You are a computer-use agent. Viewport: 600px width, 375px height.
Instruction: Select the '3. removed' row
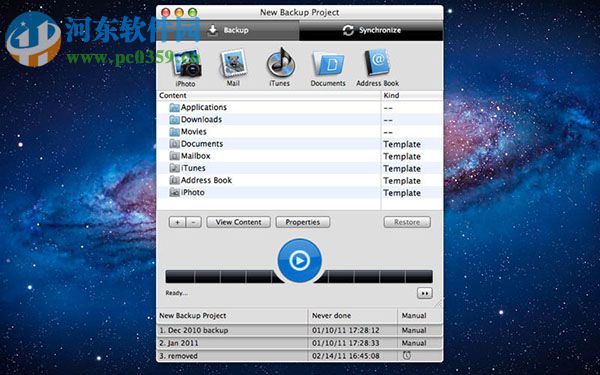[300, 356]
